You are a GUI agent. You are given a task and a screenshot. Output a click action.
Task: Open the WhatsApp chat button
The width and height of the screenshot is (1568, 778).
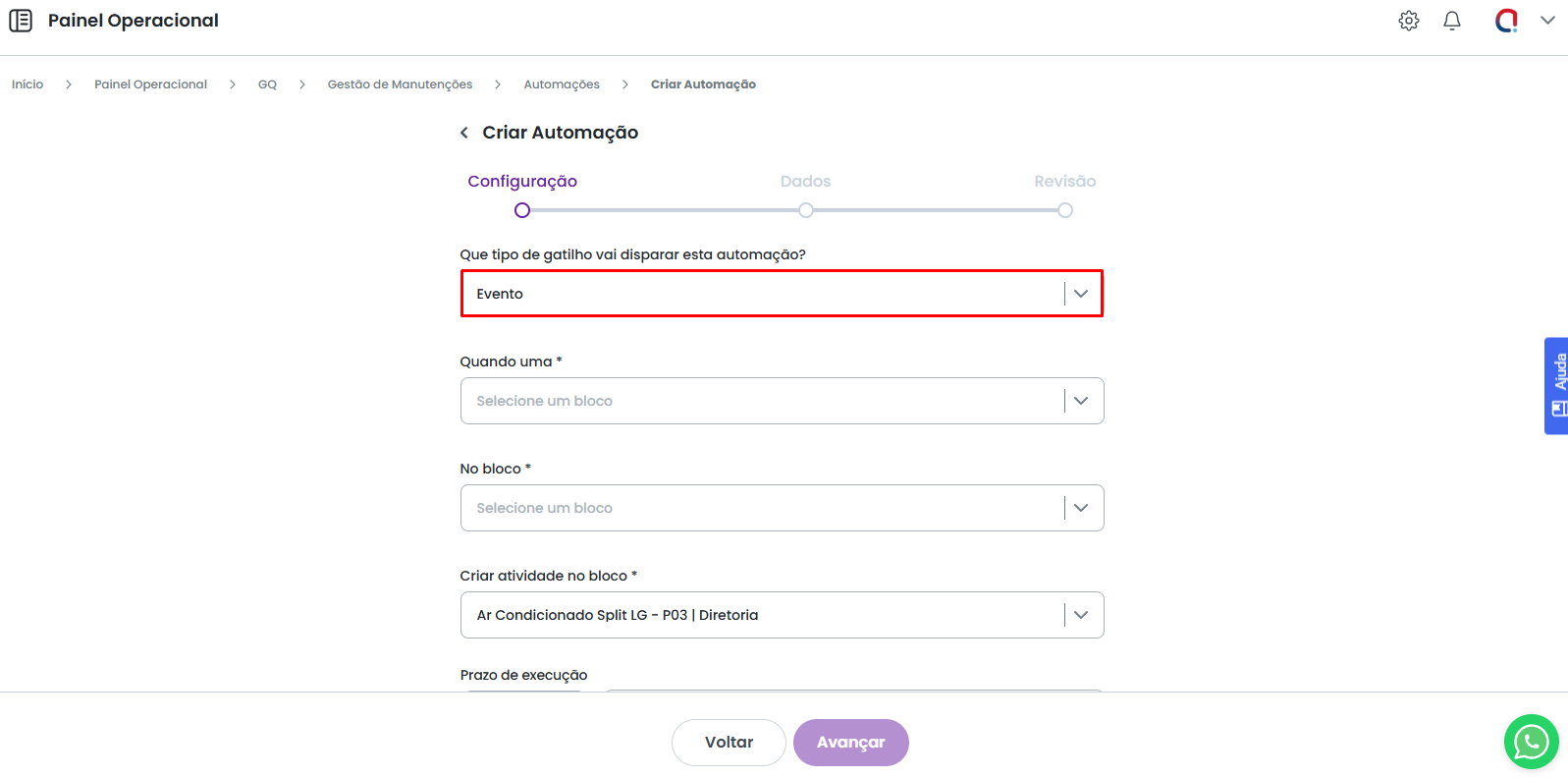[x=1531, y=742]
